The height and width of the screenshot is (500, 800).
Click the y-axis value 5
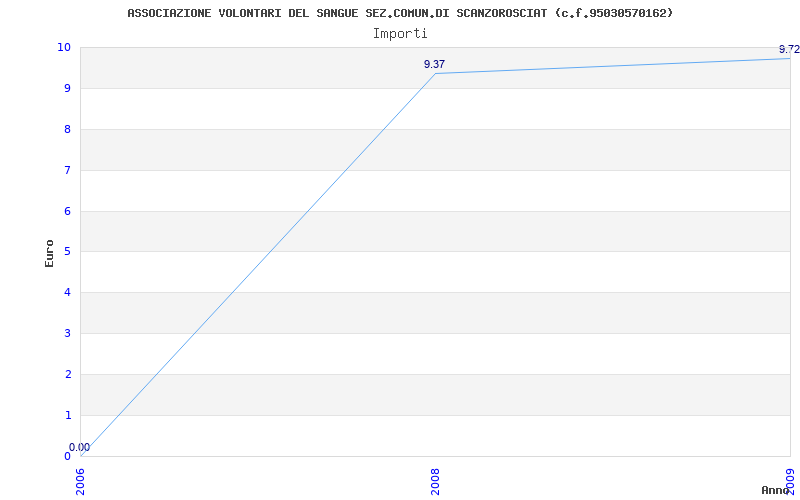(67, 252)
